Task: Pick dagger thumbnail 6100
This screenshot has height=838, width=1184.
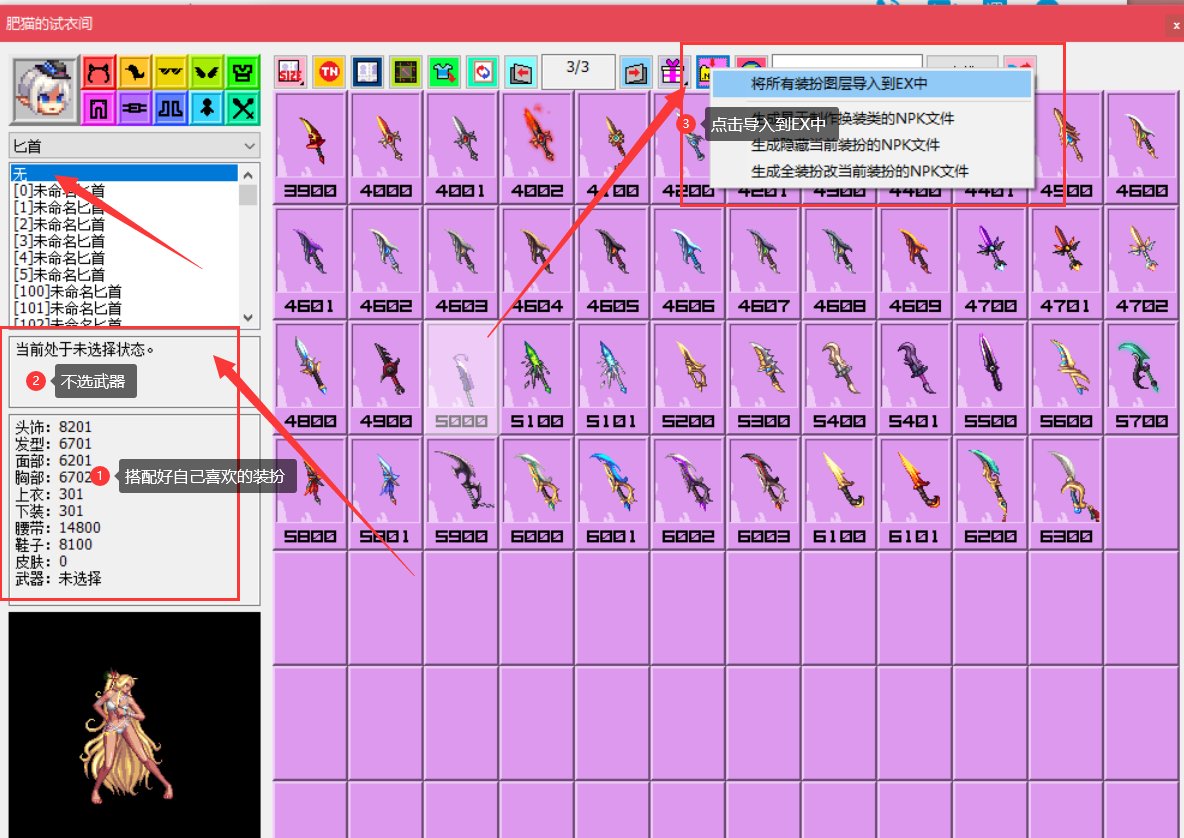Action: coord(839,494)
